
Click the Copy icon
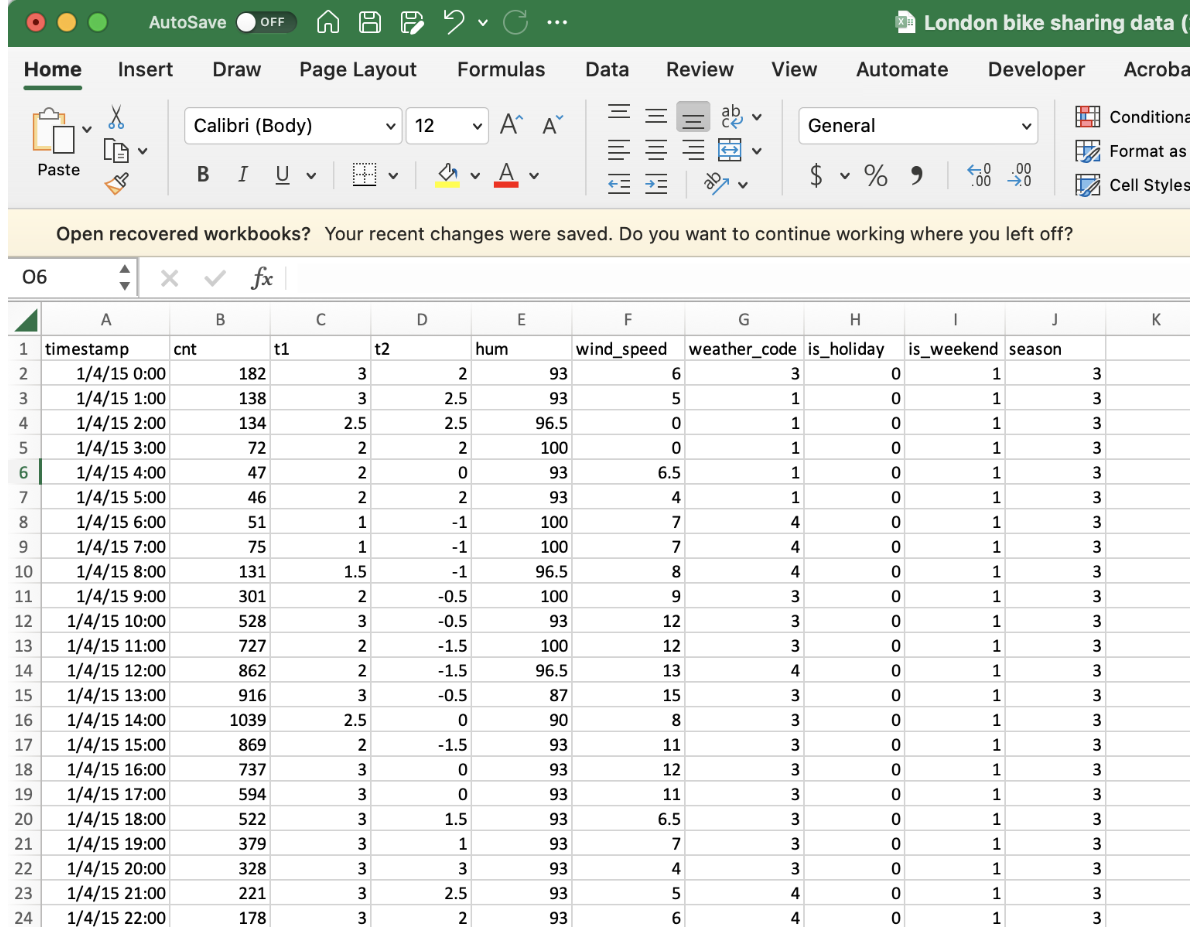click(117, 151)
